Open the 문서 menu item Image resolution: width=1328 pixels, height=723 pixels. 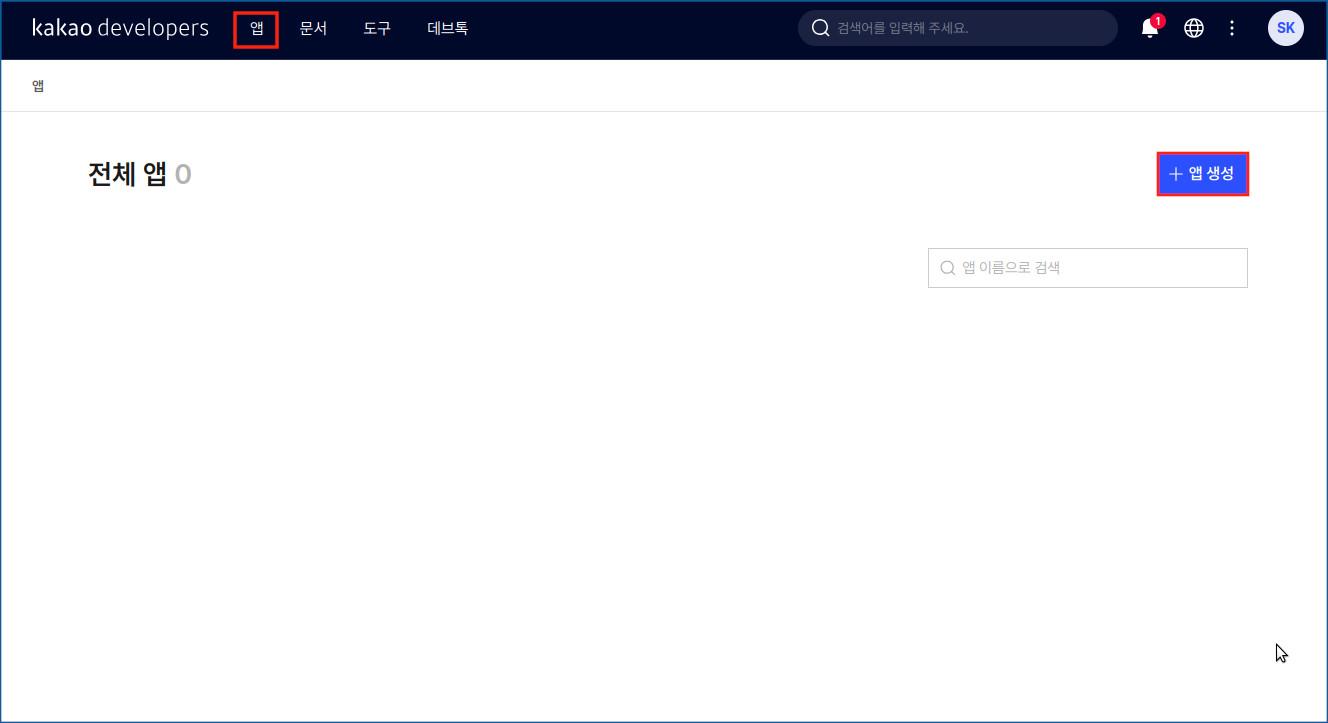click(313, 29)
